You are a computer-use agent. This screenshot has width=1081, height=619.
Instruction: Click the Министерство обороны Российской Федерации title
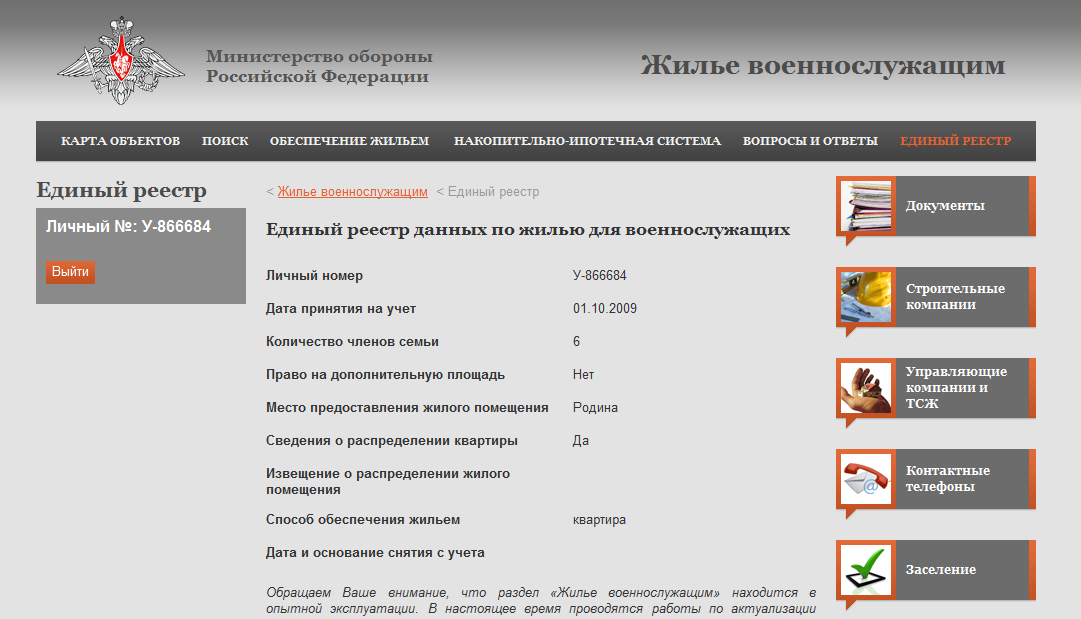point(319,67)
